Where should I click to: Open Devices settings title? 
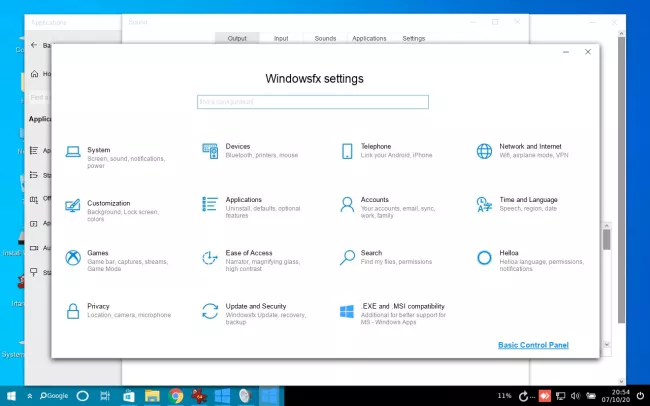(x=238, y=146)
